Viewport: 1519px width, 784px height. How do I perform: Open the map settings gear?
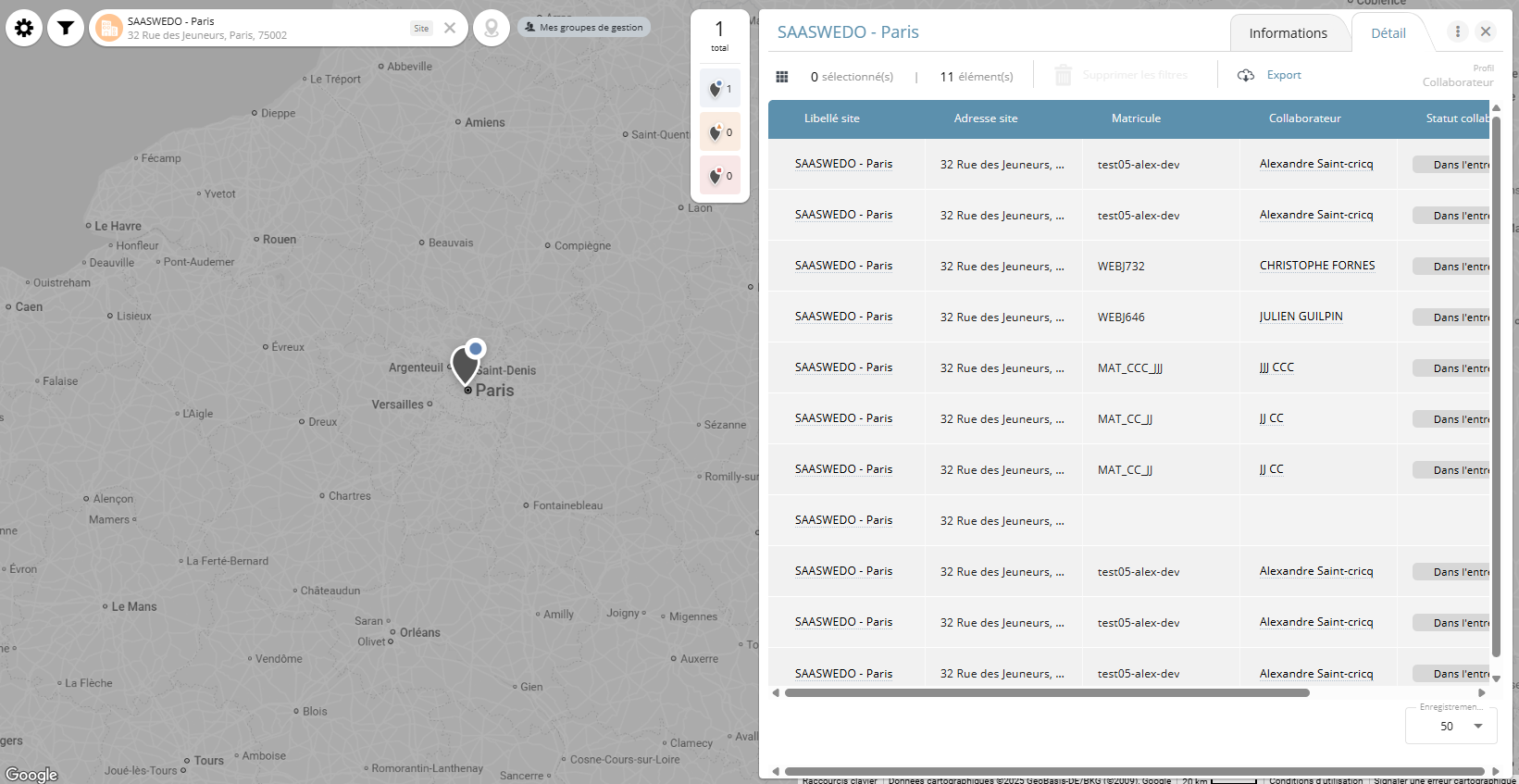[24, 28]
